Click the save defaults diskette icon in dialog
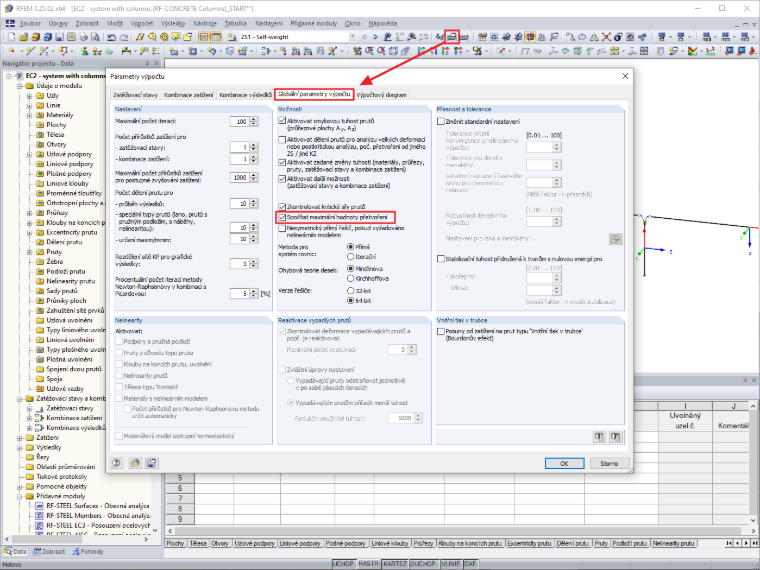This screenshot has height=570, width=760. coord(151,463)
